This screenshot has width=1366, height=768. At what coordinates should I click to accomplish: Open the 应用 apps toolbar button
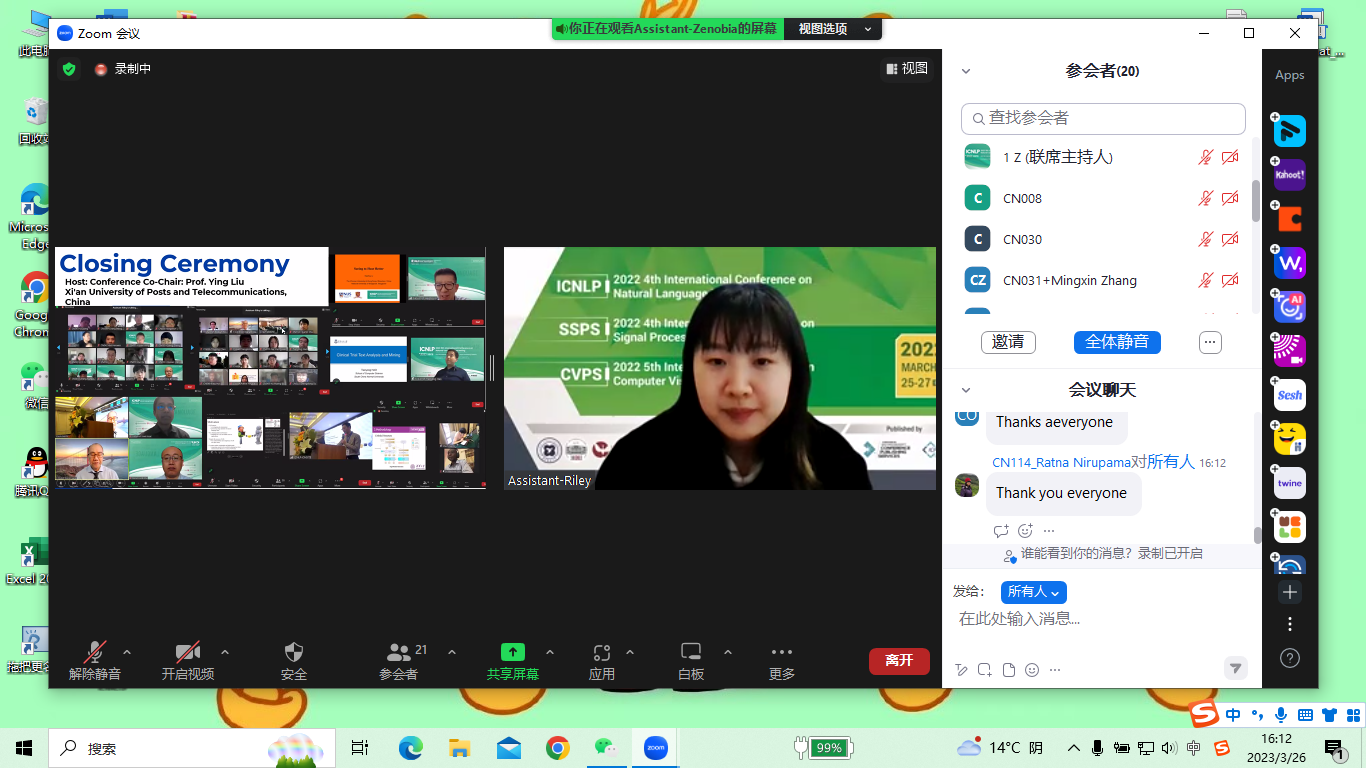(602, 662)
